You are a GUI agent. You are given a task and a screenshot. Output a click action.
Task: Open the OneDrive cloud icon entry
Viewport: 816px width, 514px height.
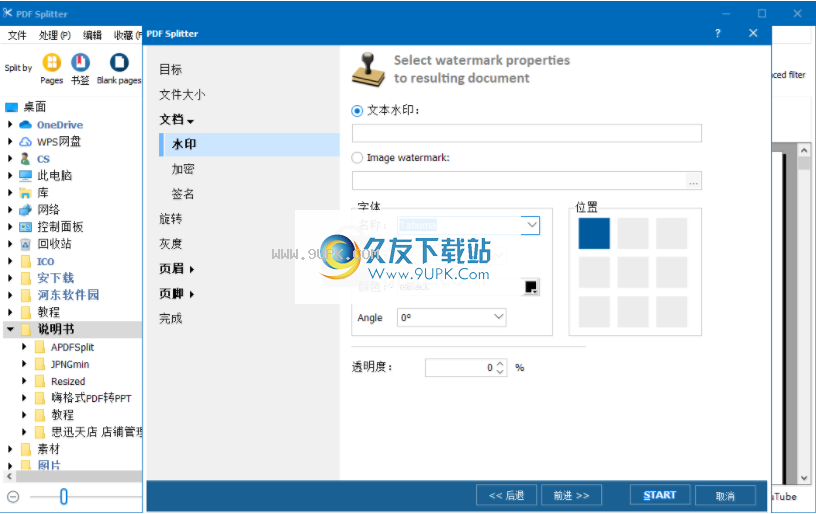pyautogui.click(x=26, y=125)
